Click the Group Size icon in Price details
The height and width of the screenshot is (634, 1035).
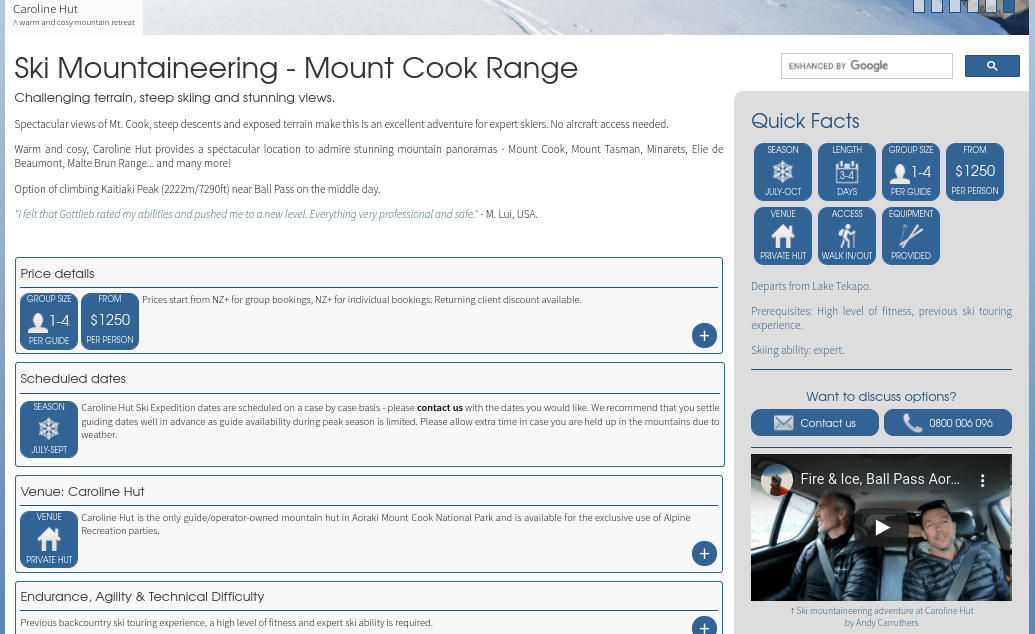49,321
